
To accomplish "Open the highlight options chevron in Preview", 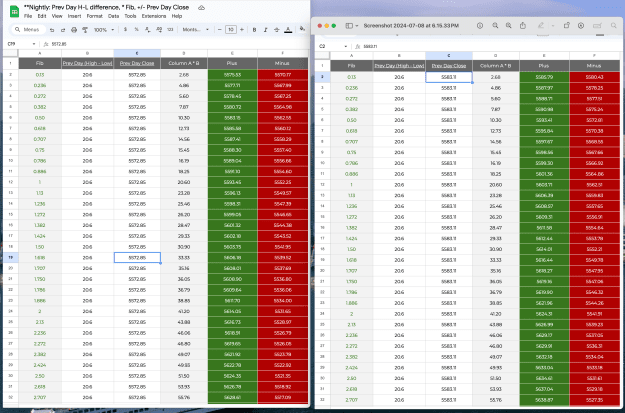I will pyautogui.click(x=553, y=26).
